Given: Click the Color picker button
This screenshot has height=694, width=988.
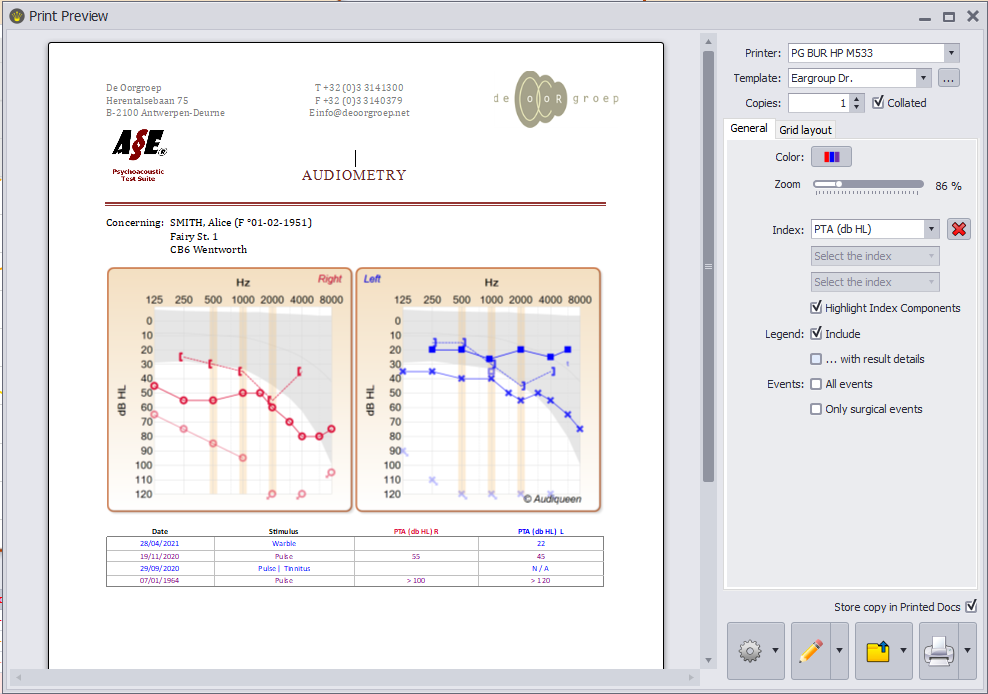Looking at the screenshot, I should pyautogui.click(x=831, y=157).
